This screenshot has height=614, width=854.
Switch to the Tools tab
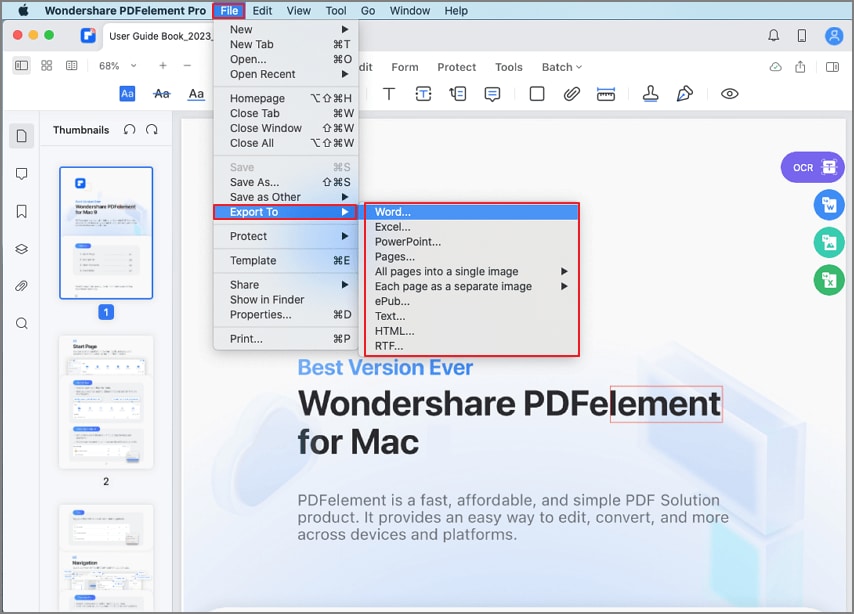pos(509,67)
